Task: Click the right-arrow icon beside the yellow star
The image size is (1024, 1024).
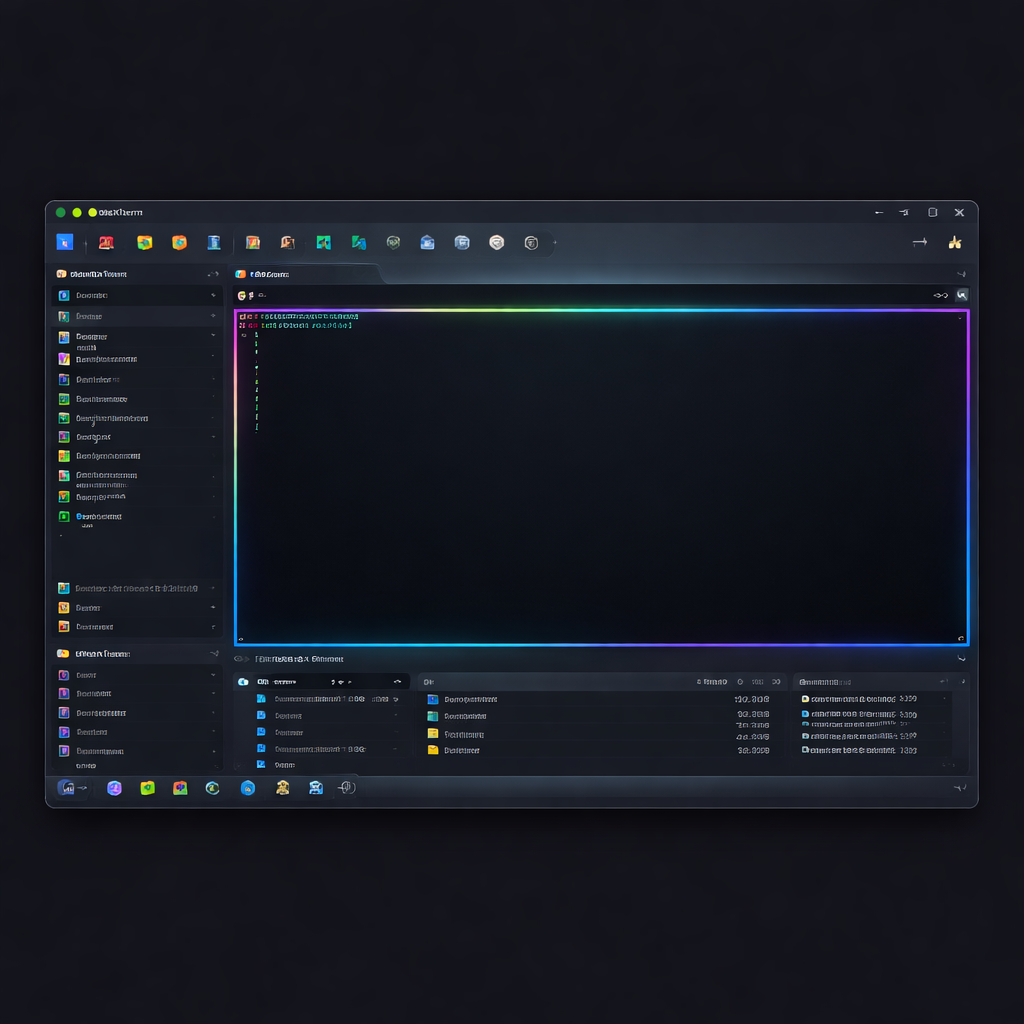Action: coord(920,242)
